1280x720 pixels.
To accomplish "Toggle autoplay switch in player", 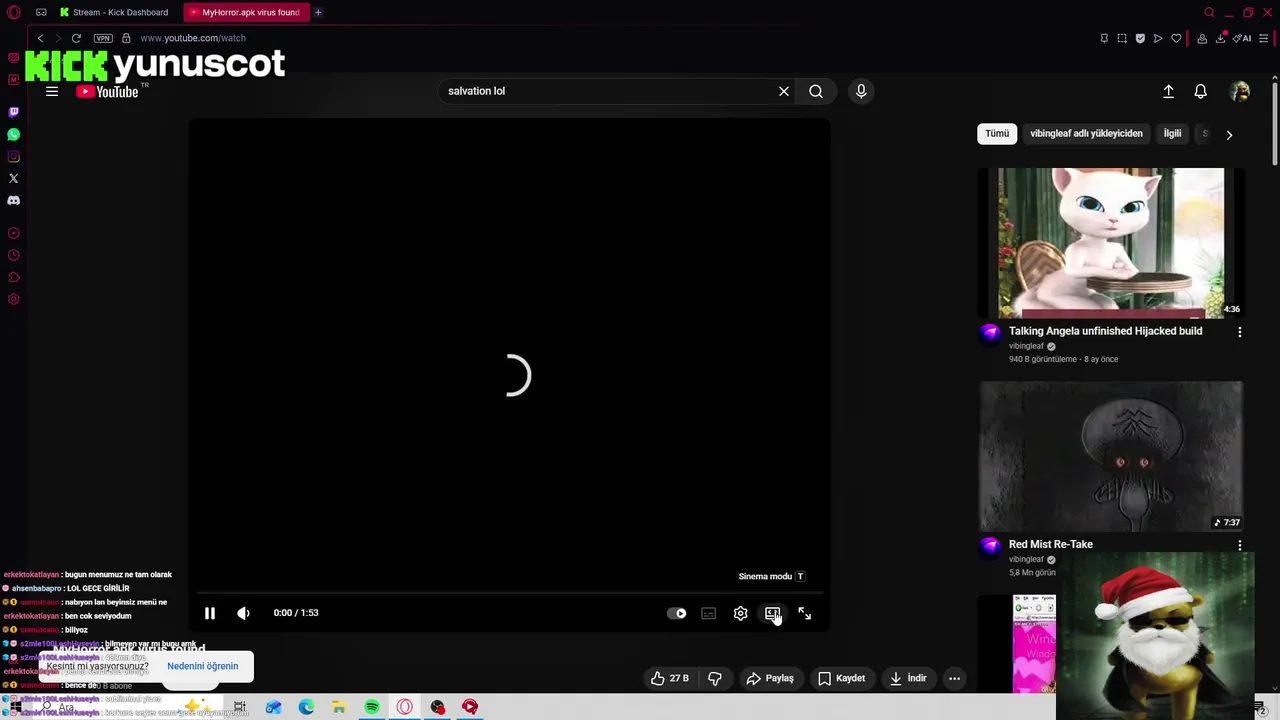I will click(x=677, y=613).
